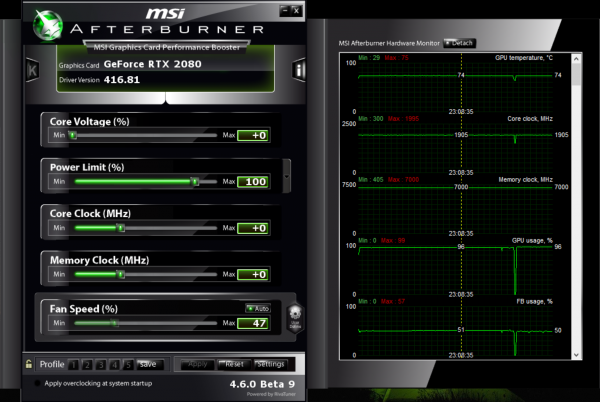
Task: Select profile slot 1
Action: click(73, 365)
